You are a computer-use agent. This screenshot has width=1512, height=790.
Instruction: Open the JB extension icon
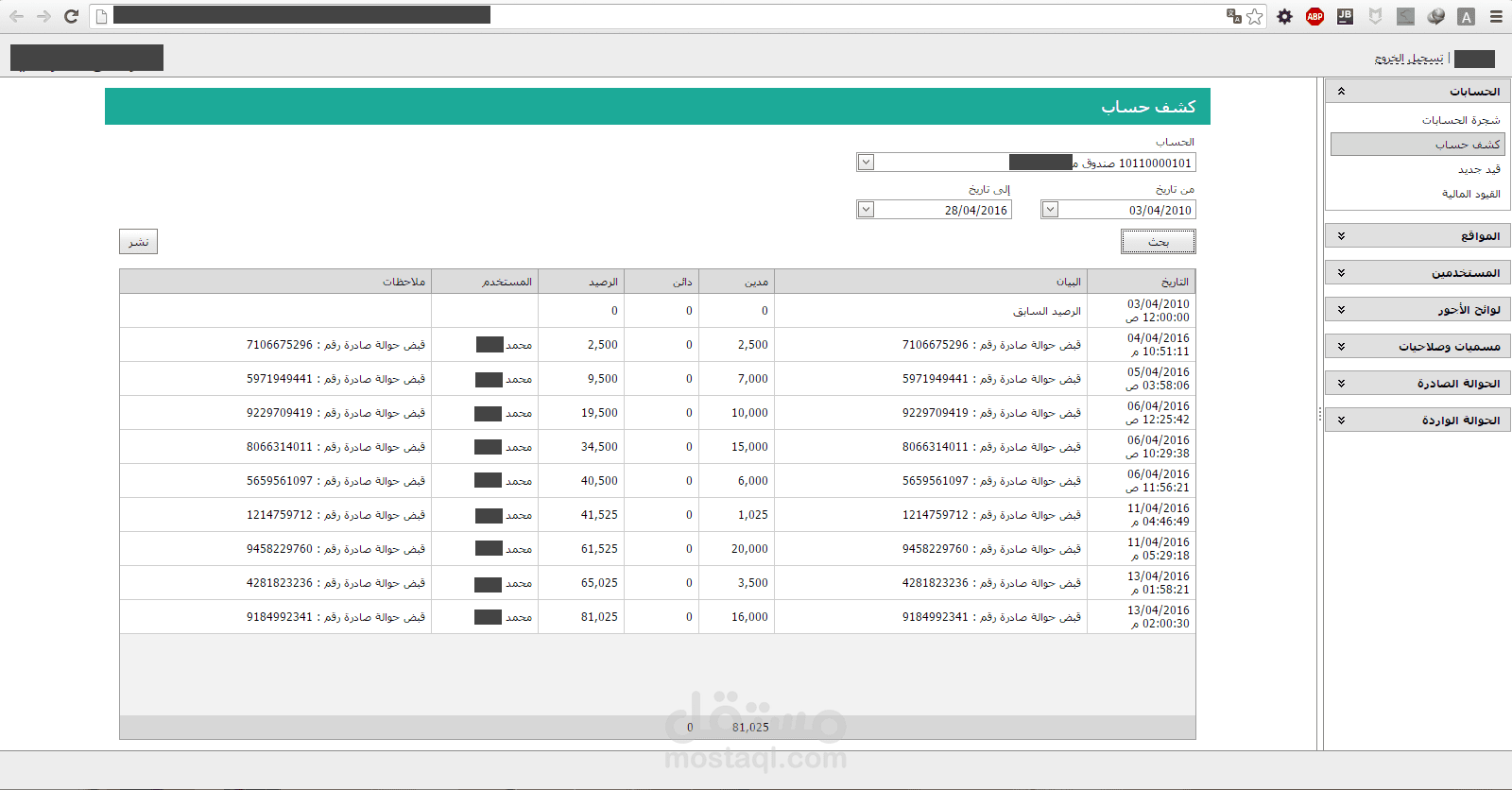pos(1345,16)
